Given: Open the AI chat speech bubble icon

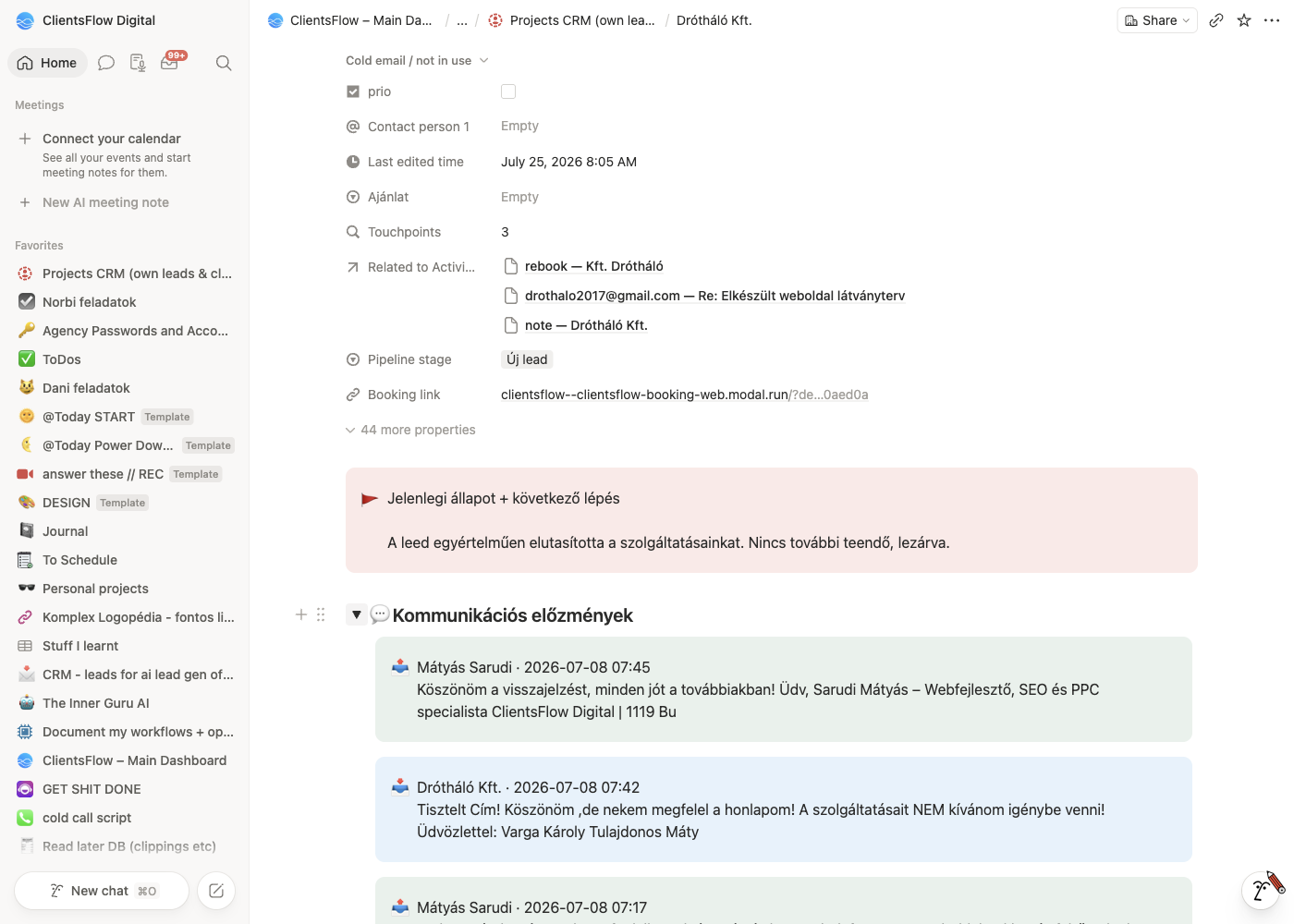Looking at the screenshot, I should (106, 63).
